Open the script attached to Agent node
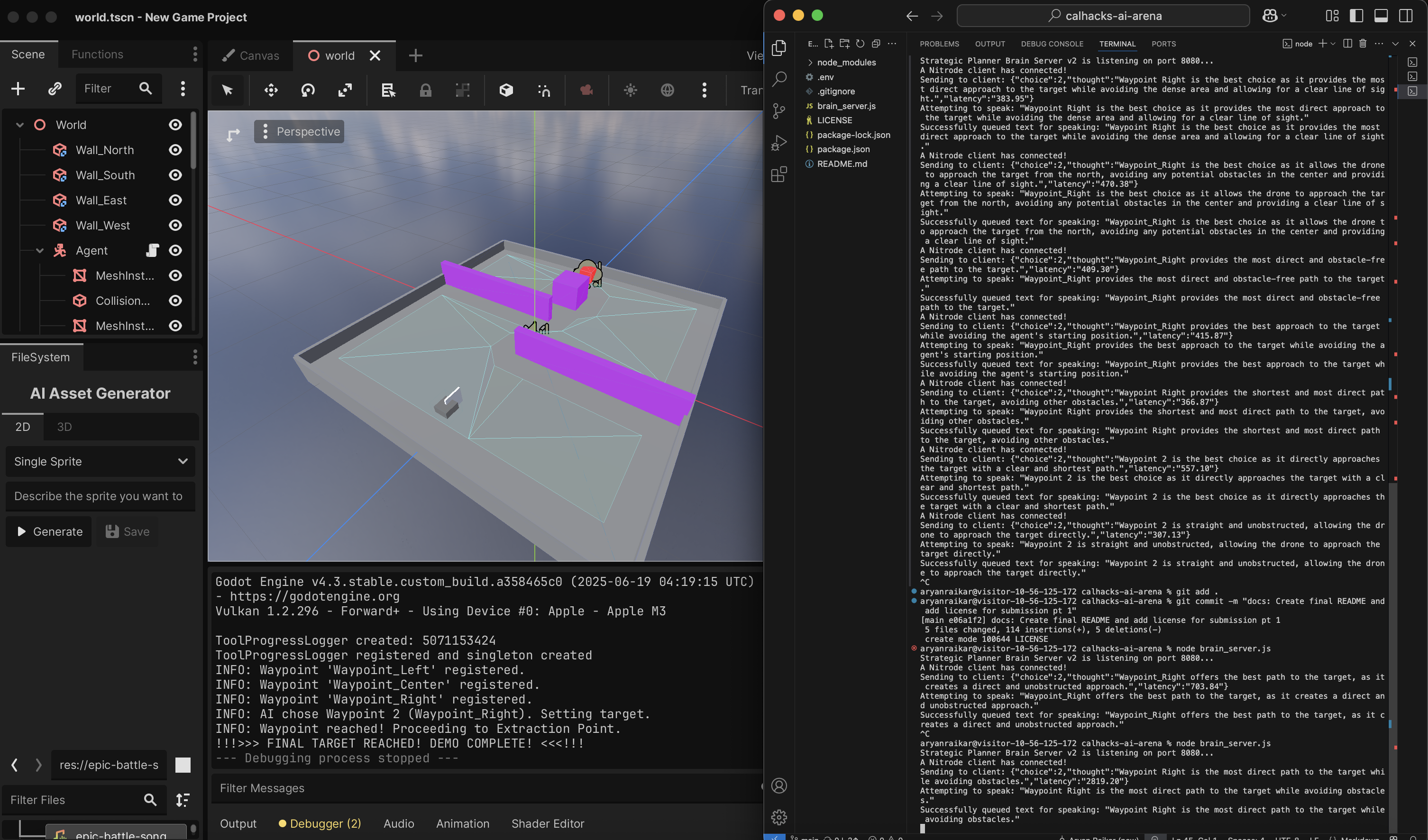 (x=152, y=250)
